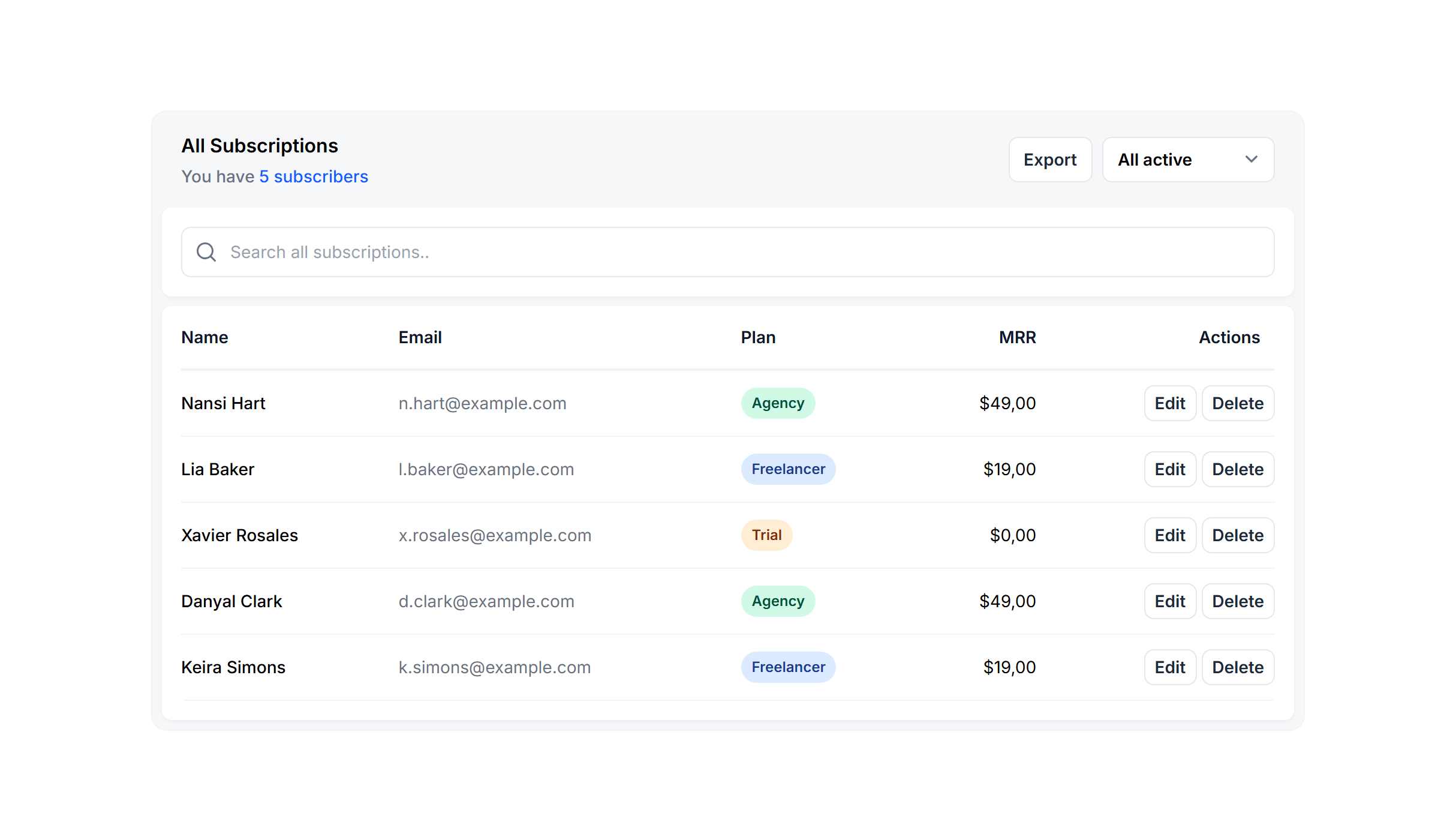Click the Plan column header

pyautogui.click(x=758, y=337)
